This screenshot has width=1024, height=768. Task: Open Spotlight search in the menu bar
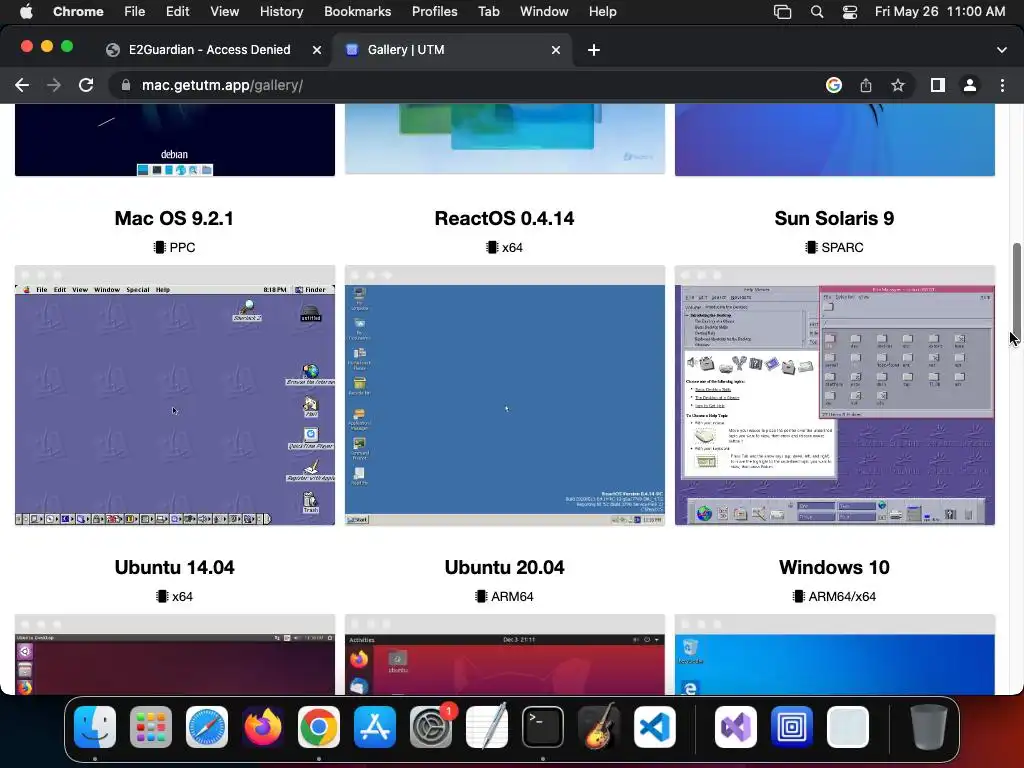[817, 12]
